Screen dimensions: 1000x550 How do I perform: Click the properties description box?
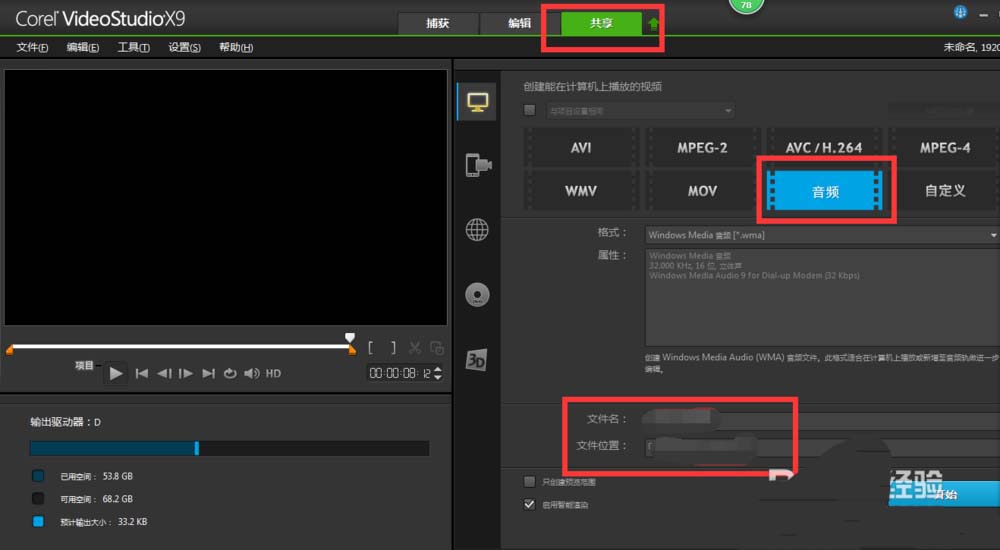(x=822, y=297)
